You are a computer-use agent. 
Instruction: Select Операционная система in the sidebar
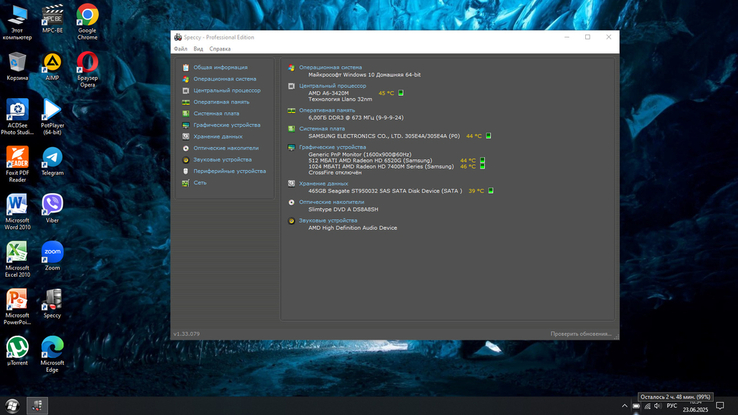(x=225, y=79)
